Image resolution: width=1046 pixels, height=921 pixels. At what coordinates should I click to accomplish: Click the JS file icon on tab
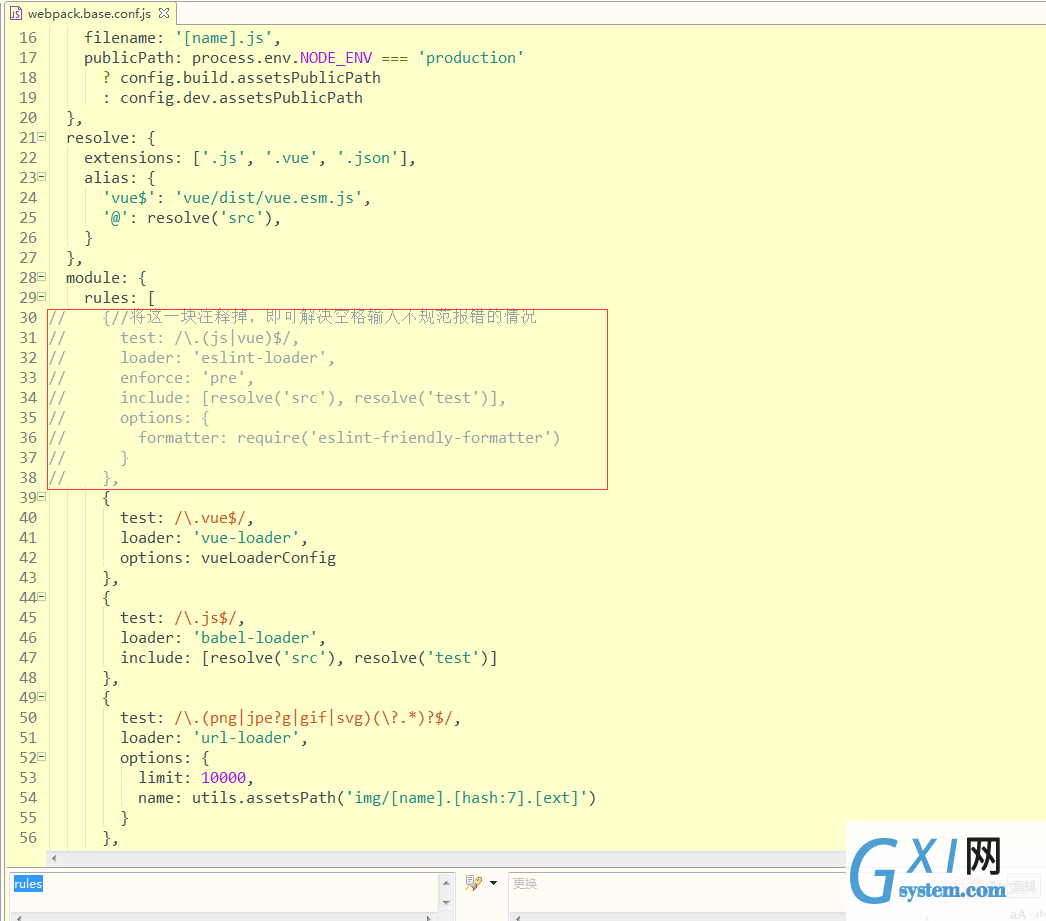(16, 13)
